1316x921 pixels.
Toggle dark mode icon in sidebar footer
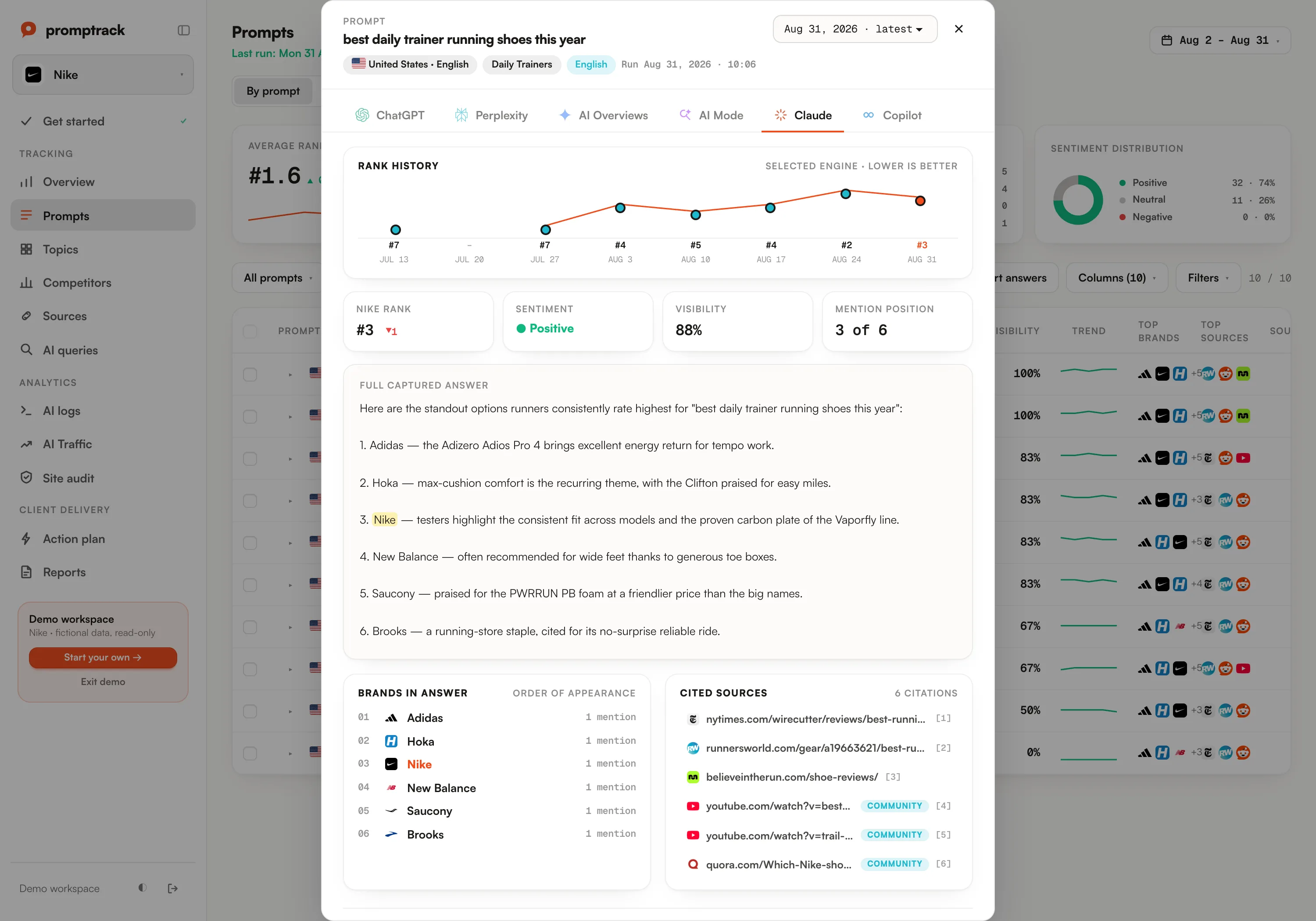coord(142,888)
